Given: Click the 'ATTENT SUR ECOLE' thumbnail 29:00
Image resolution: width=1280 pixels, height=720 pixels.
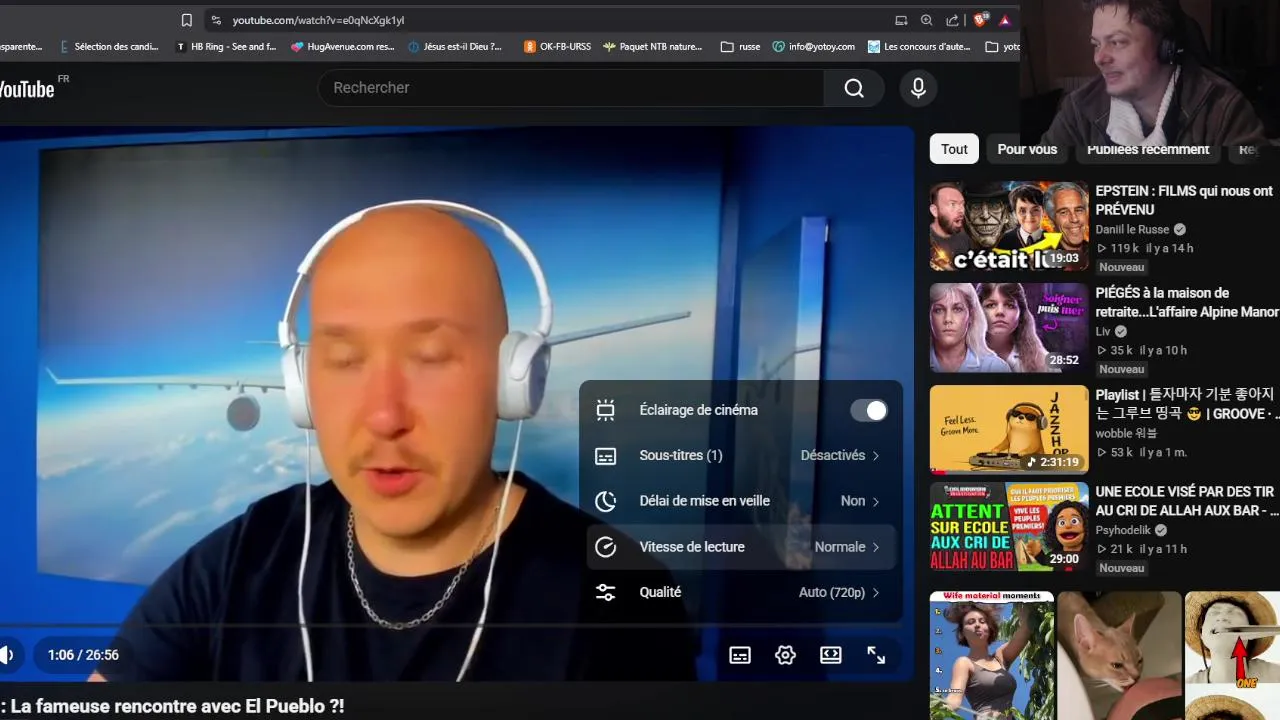Looking at the screenshot, I should (1009, 527).
